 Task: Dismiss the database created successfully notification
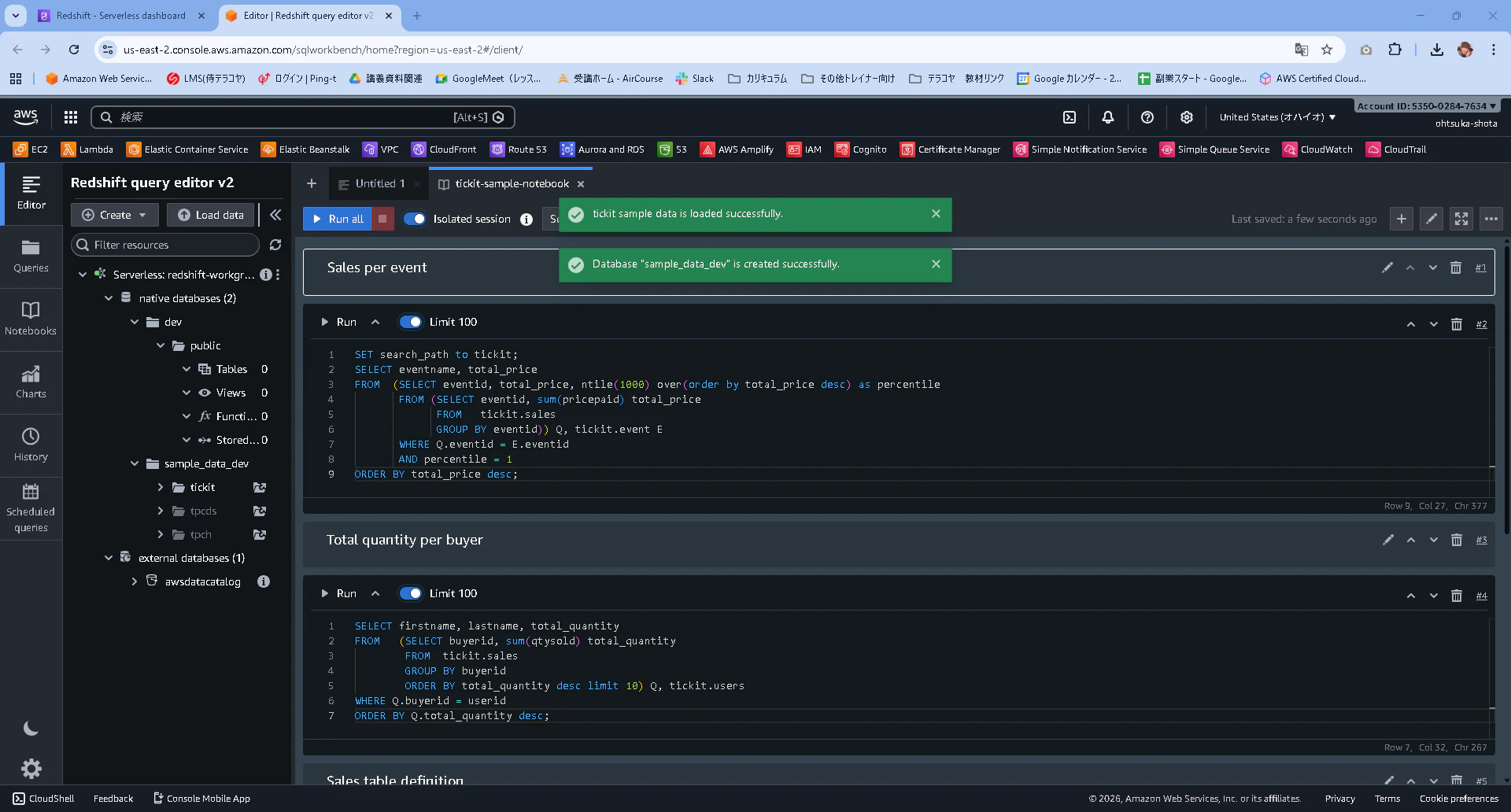point(936,264)
